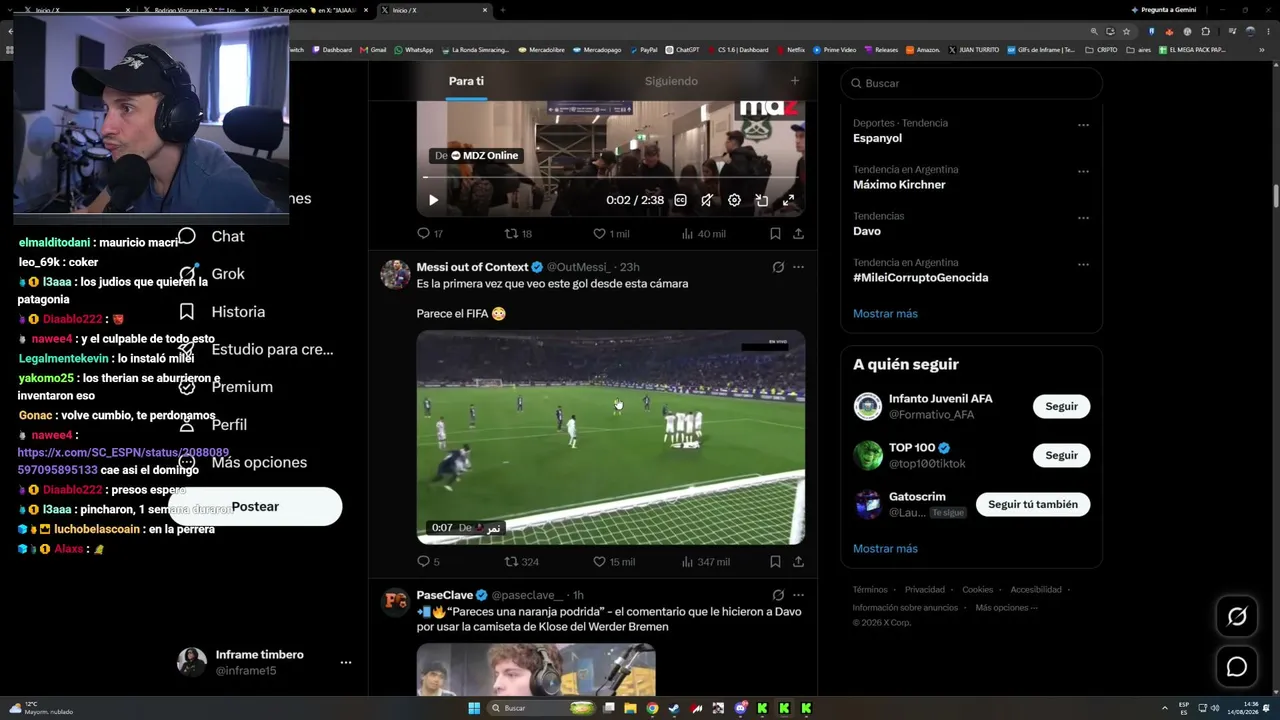Open Perfil in the X sidebar
1280x720 pixels.
point(213,425)
